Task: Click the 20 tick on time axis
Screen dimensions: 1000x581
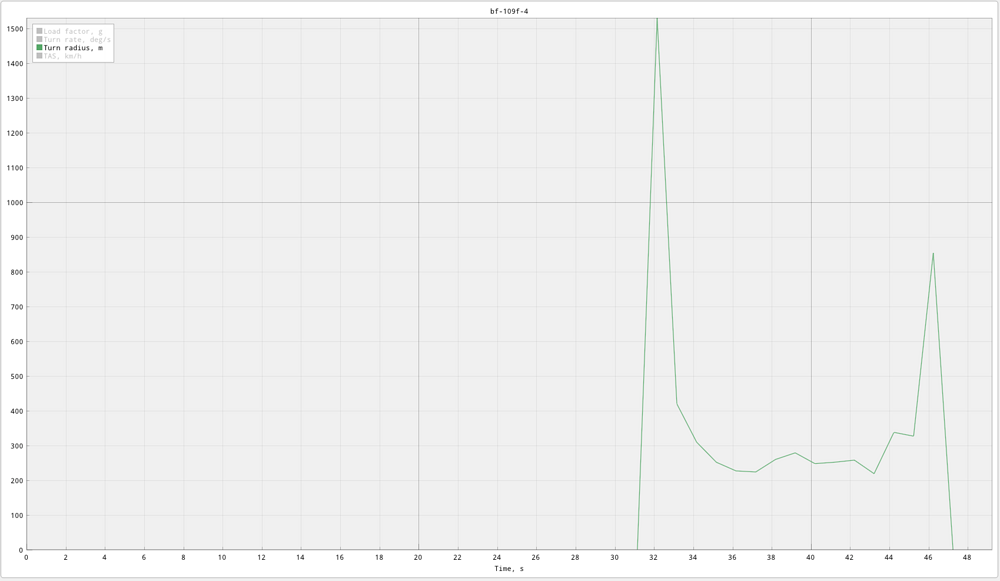Action: [x=418, y=558]
